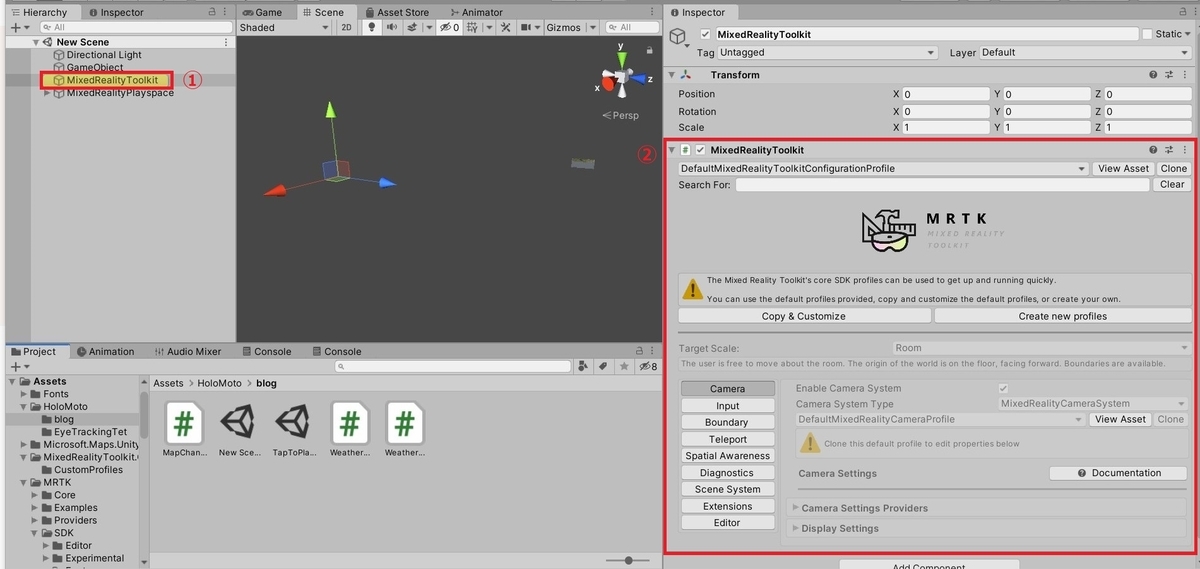This screenshot has width=1200, height=569.
Task: Open Hierarchy panel kebab menu
Action: [225, 13]
